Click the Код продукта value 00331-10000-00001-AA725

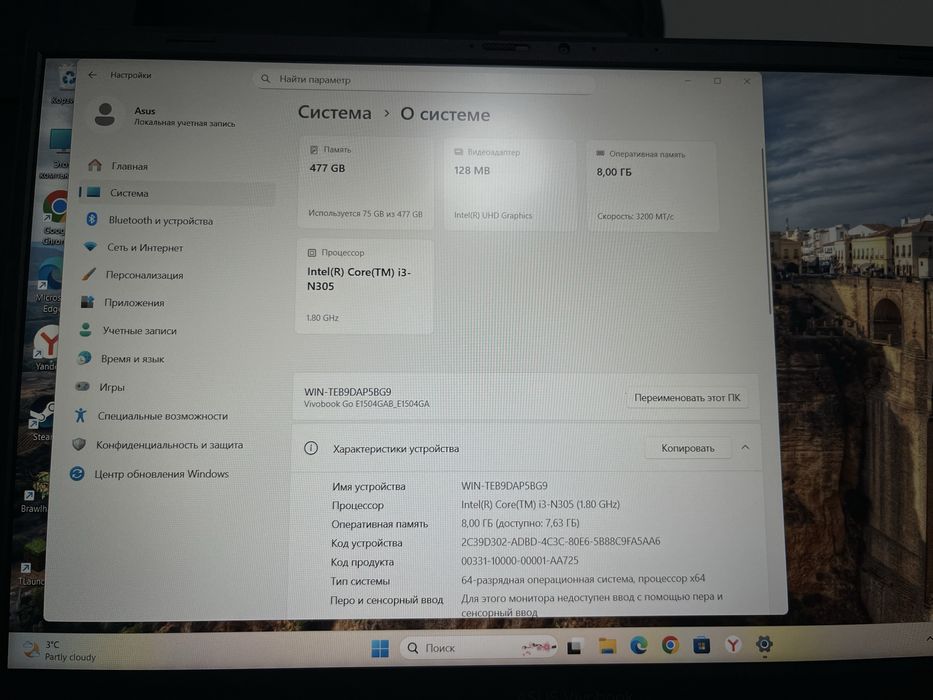click(519, 560)
